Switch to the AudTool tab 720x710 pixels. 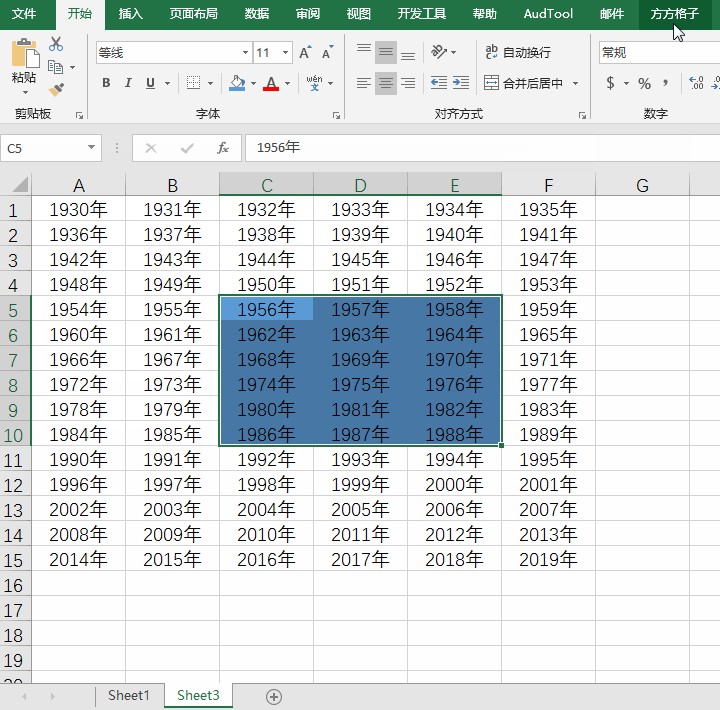pos(548,14)
